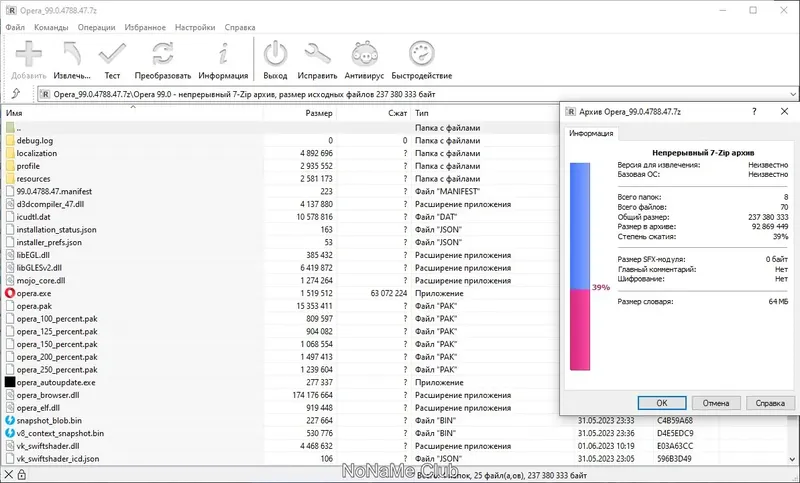This screenshot has height=483, width=800.
Task: Click the Справка button in dialog
Action: 770,403
